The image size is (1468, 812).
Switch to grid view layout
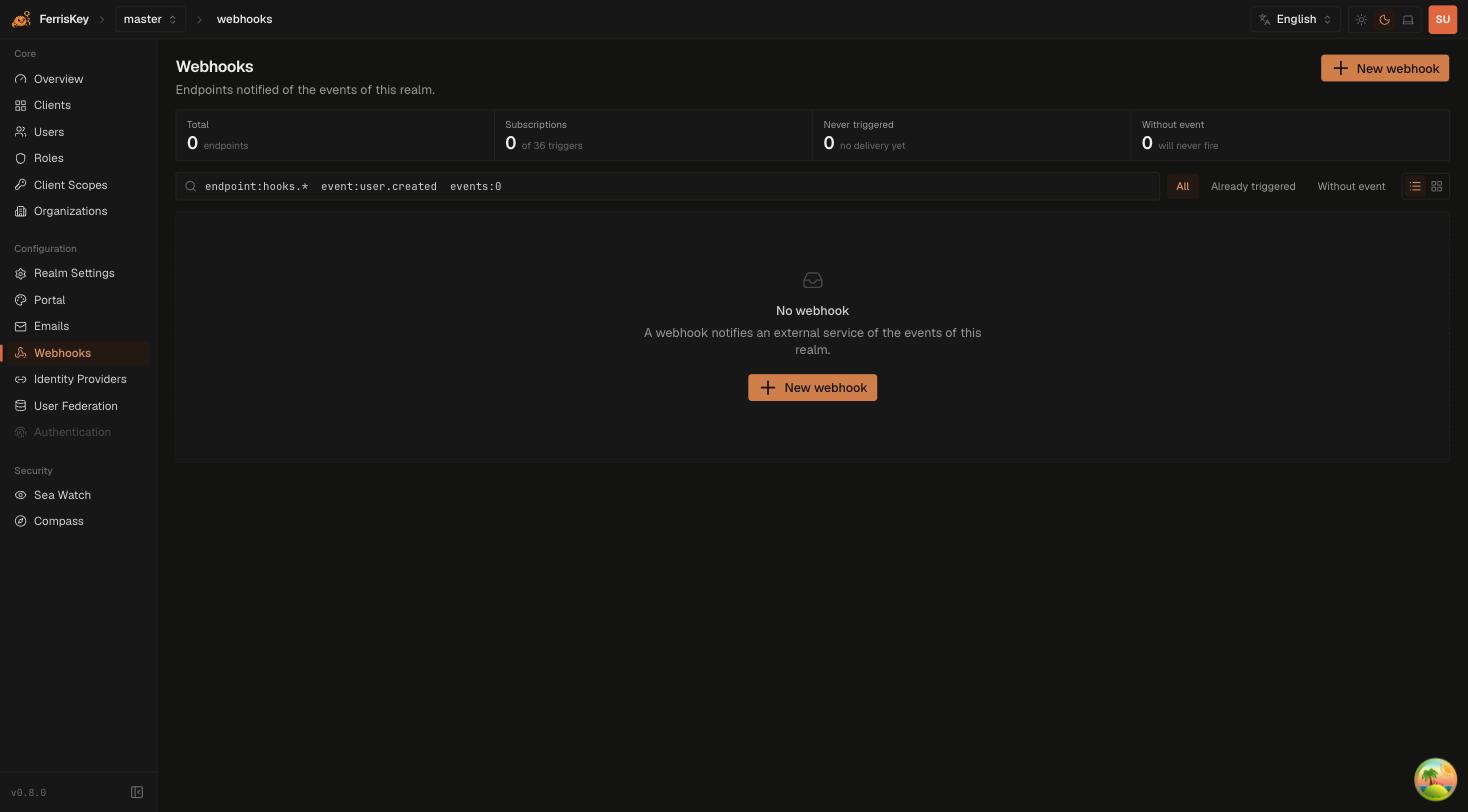click(1437, 186)
